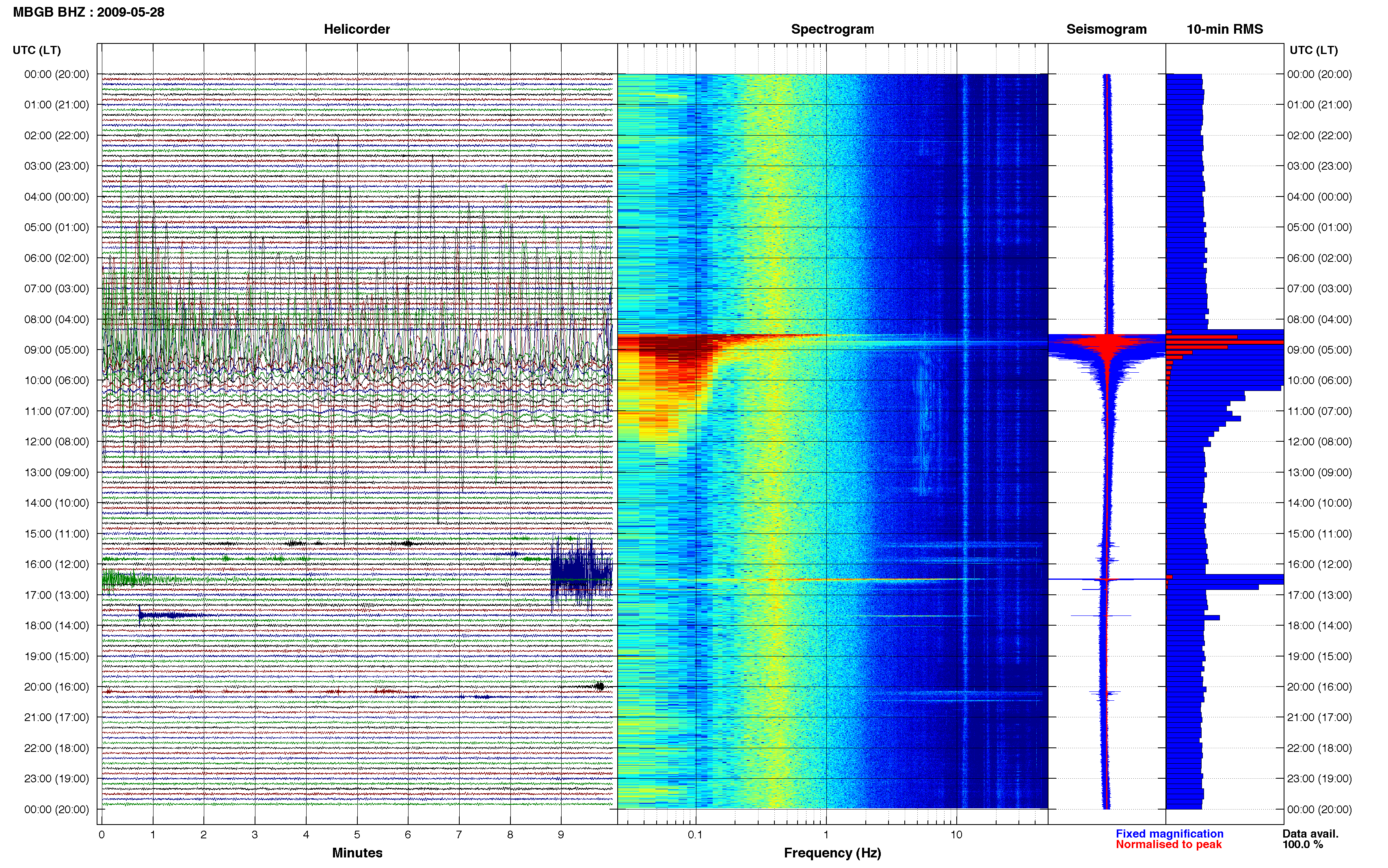
Task: Click the 'Frequency (Hz)' axis title
Action: point(832,853)
